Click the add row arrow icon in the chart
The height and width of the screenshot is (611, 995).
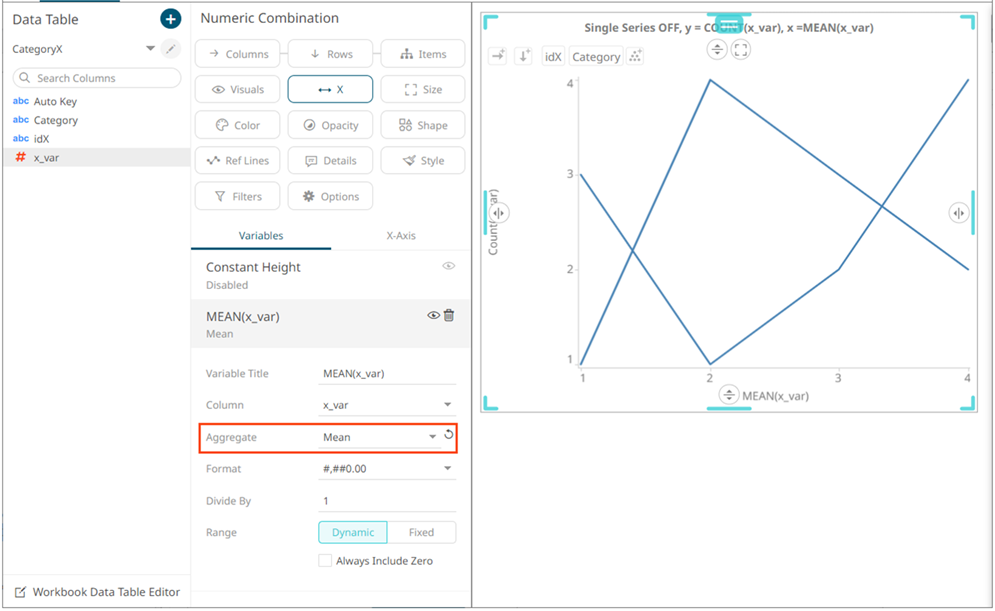tap(524, 56)
